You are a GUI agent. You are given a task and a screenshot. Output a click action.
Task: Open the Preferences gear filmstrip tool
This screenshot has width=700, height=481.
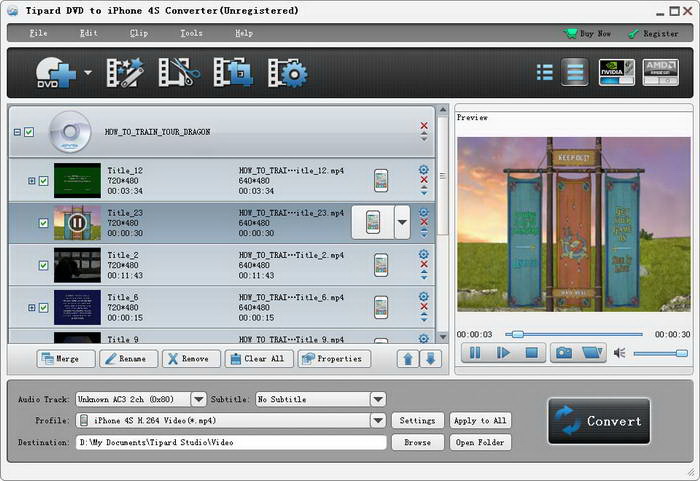288,73
